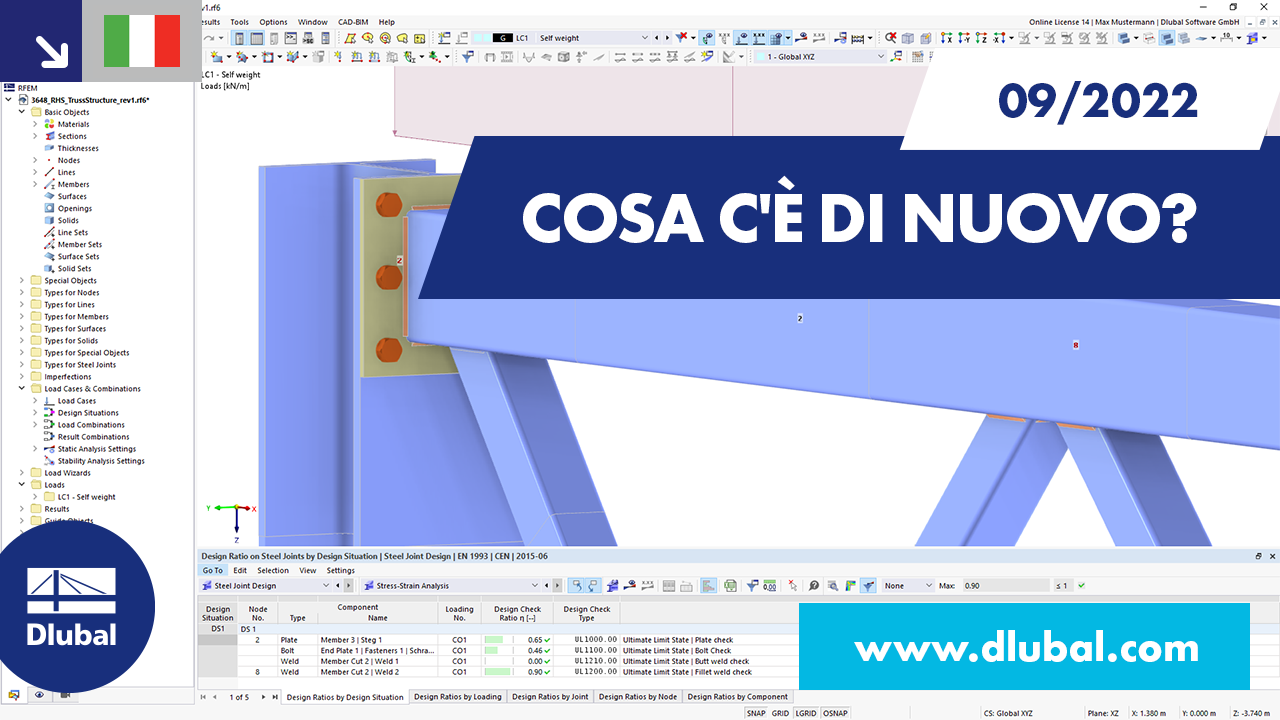Open the Settings menu in results table
Image resolution: width=1280 pixels, height=720 pixels.
340,571
